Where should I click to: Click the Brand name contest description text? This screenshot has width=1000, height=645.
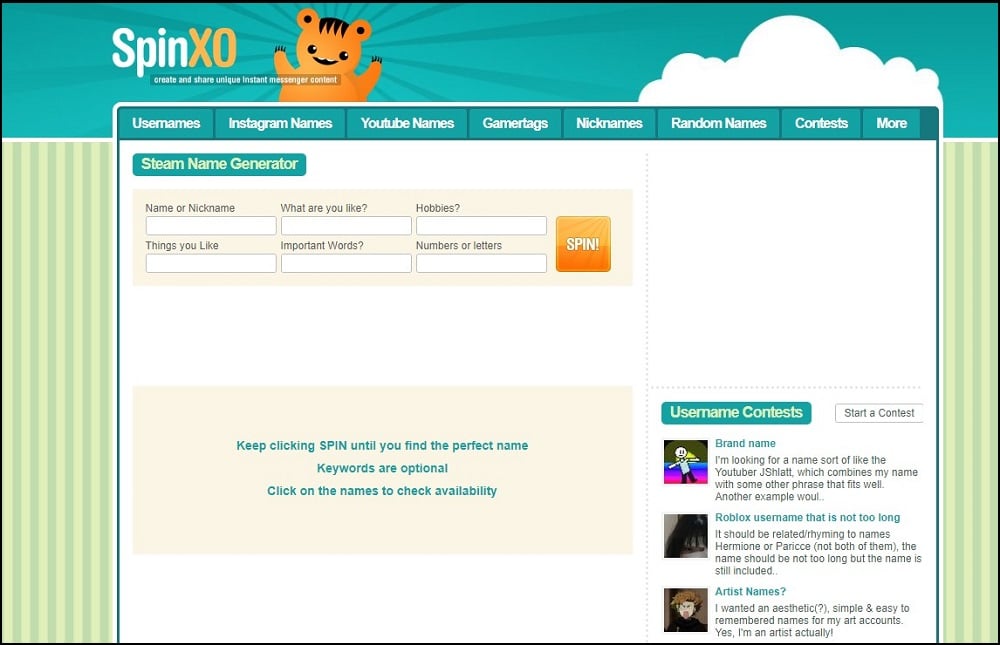click(816, 478)
